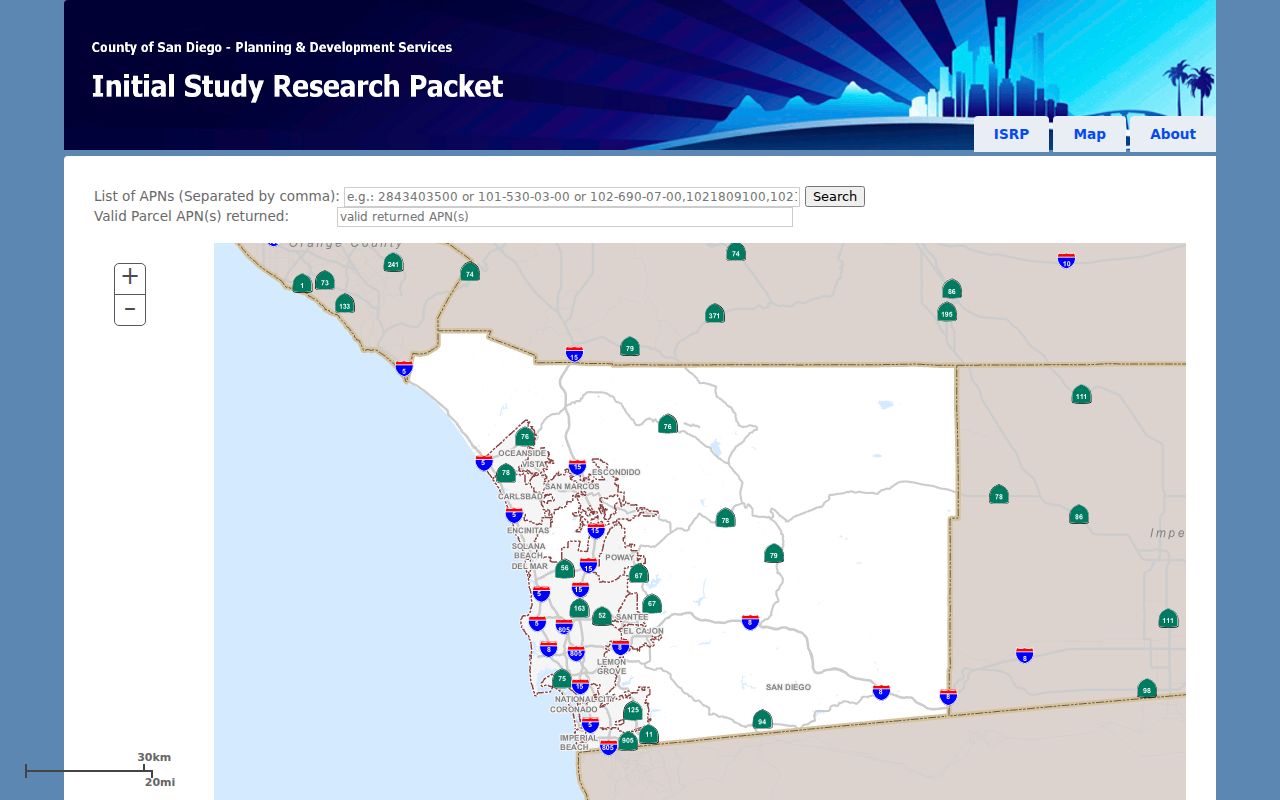Click the POWAY map label
This screenshot has width=1280, height=800.
tap(620, 558)
